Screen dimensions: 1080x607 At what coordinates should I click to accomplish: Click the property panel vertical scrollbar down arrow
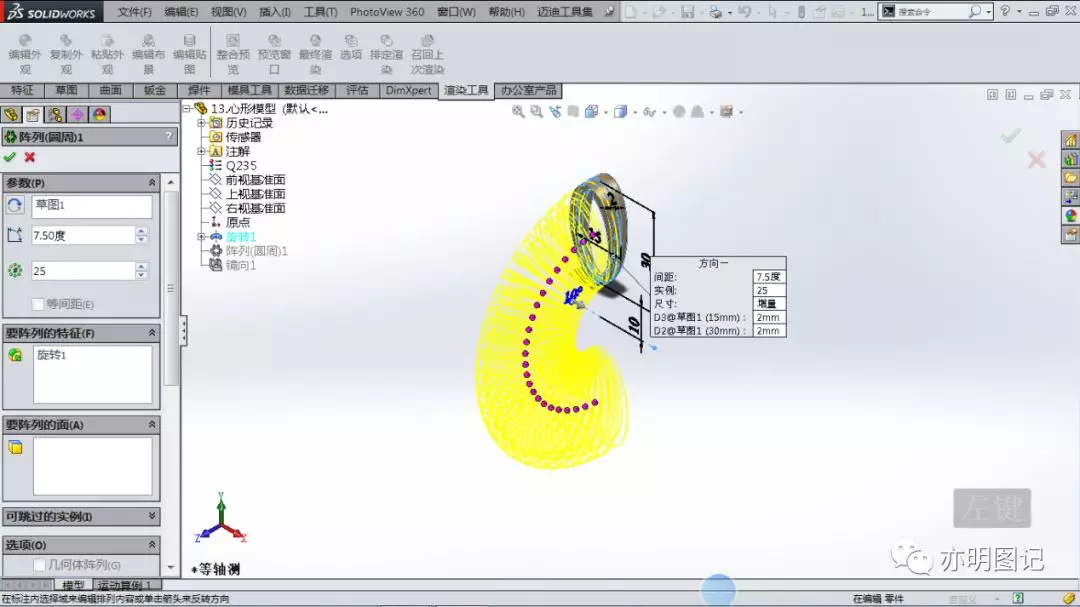[x=171, y=568]
